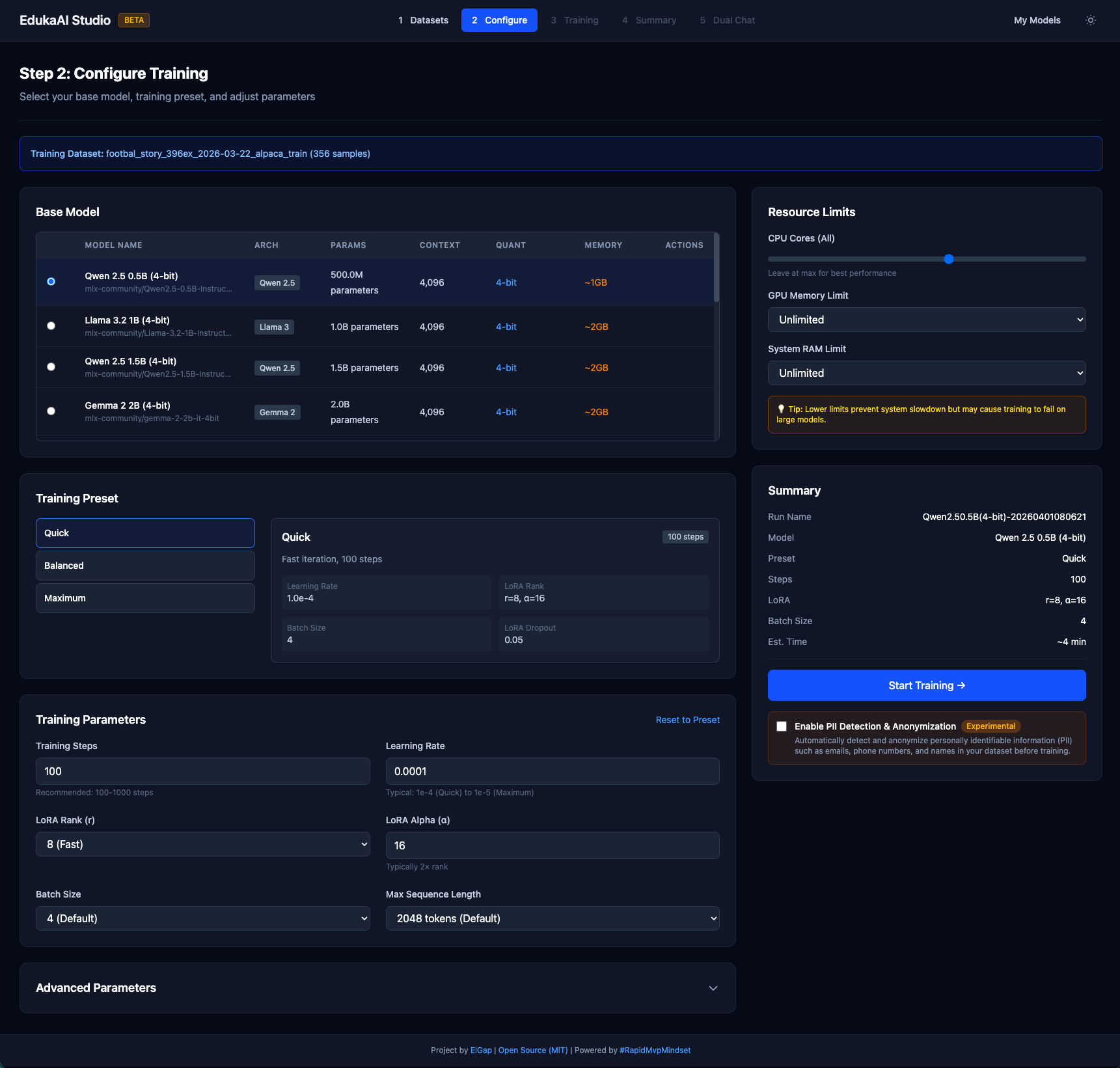Expand the Advanced Parameters section
Screen dimensions: 1120x1068
point(377,988)
